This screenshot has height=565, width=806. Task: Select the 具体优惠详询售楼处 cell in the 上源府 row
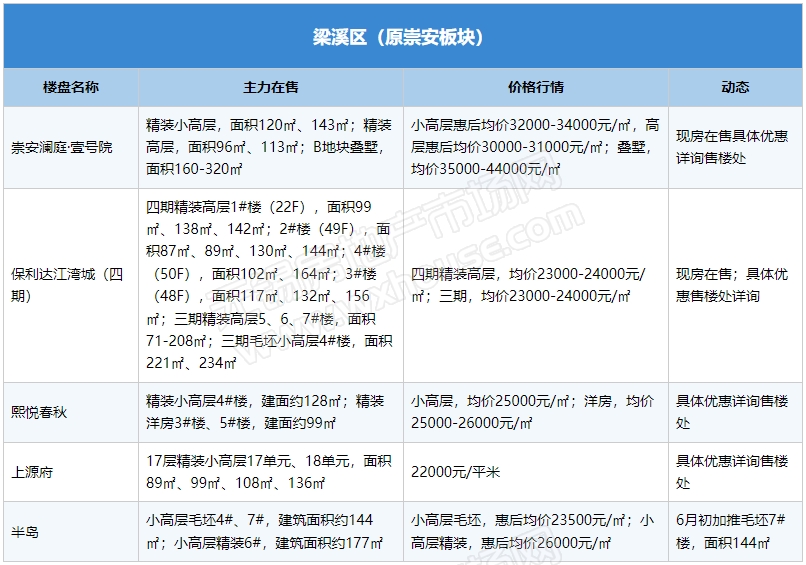[735, 472]
